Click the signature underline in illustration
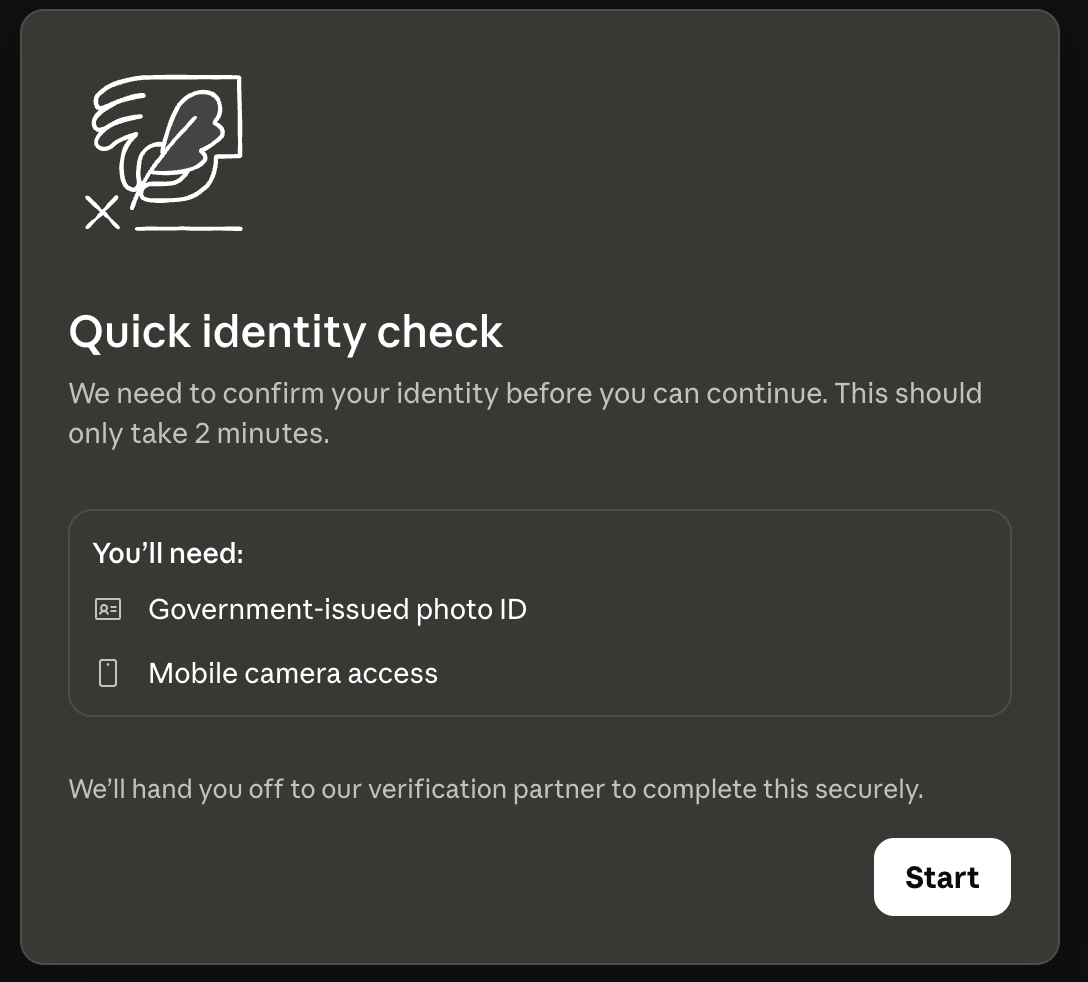 189,228
